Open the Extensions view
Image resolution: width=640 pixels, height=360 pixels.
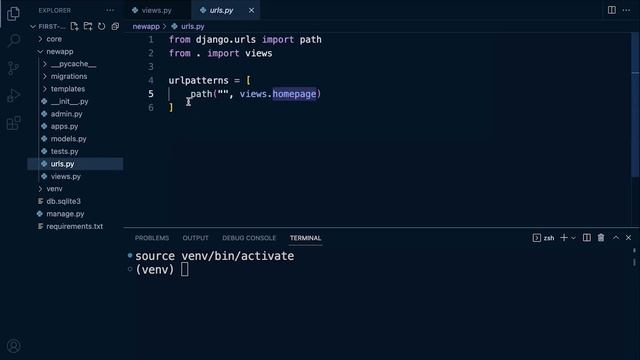click(13, 123)
